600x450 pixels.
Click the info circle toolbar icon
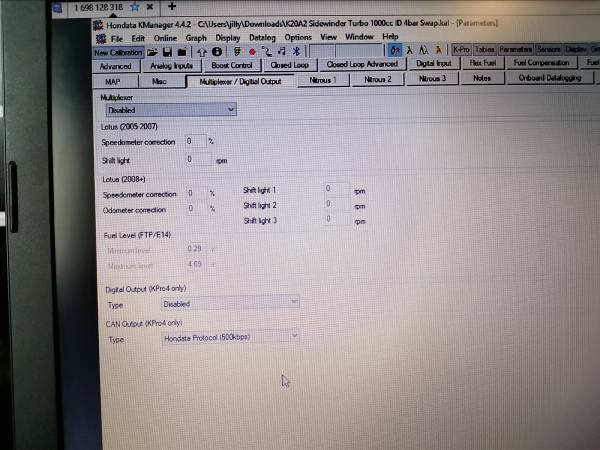point(217,51)
